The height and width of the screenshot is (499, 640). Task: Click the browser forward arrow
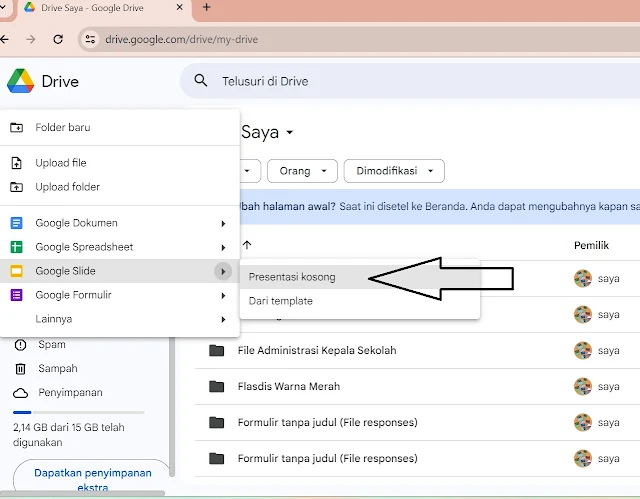point(31,39)
